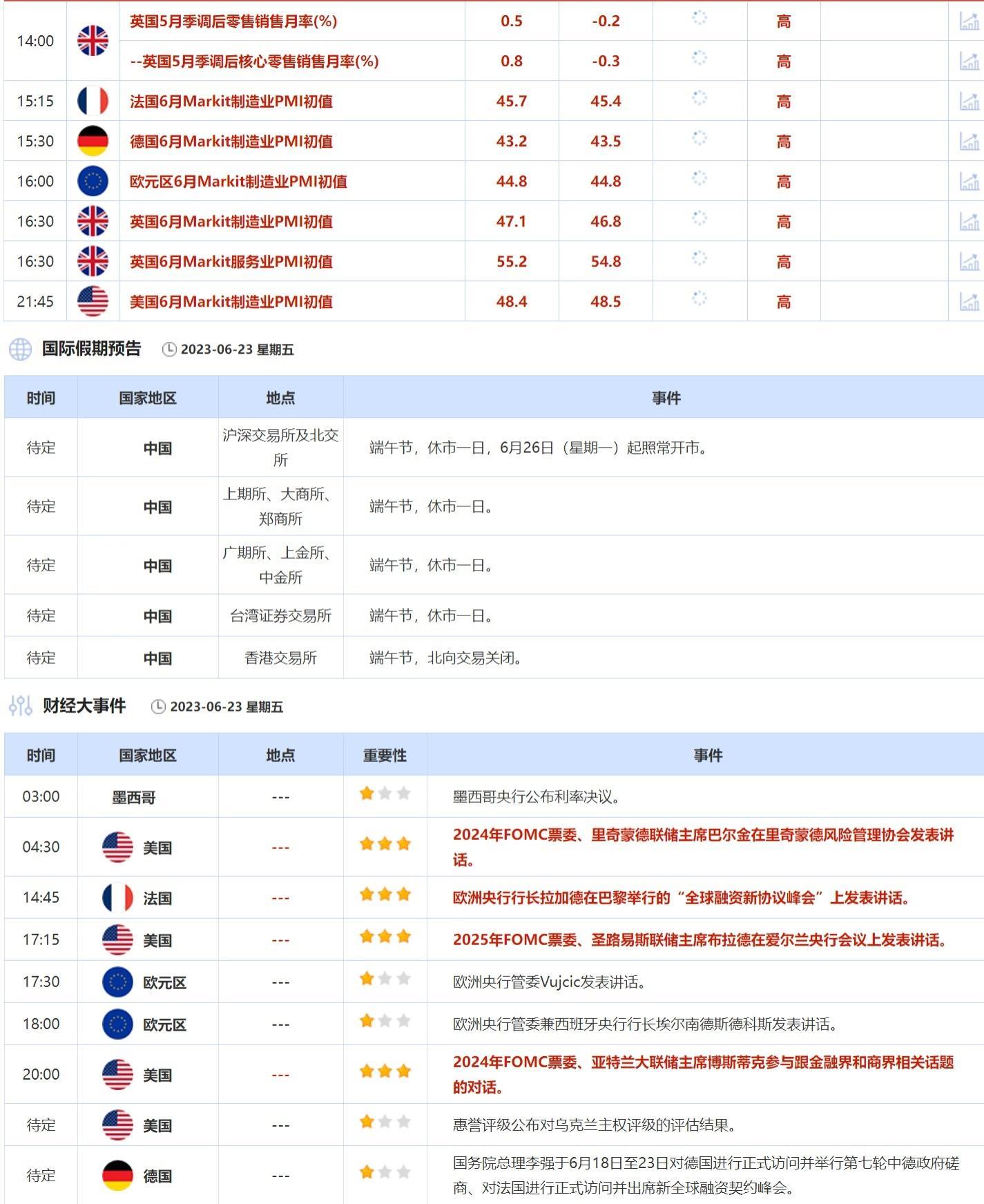This screenshot has height=1204, width=984.
Task: Click 国际假期预告 section title
Action: pyautogui.click(x=91, y=349)
